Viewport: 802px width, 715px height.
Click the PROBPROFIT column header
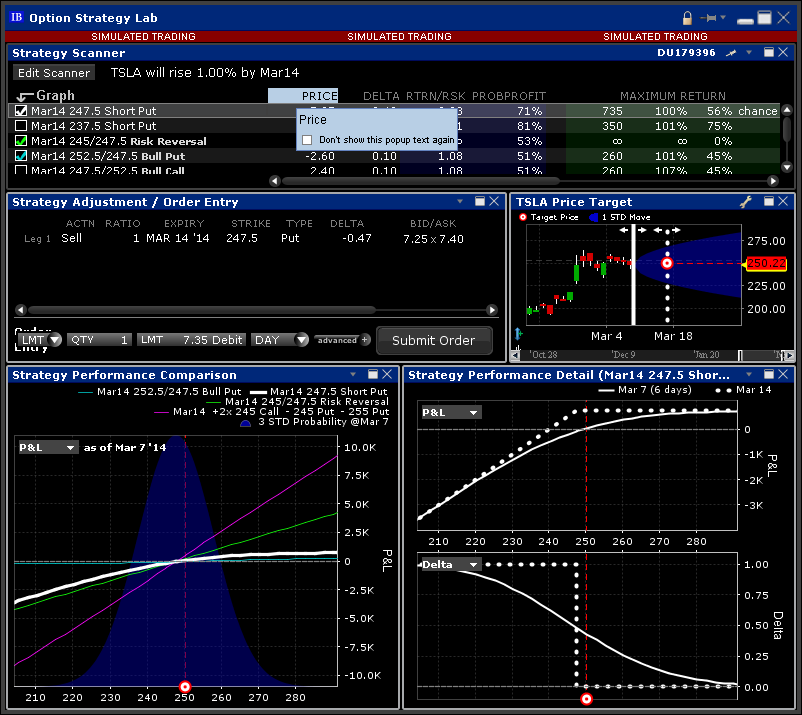click(508, 96)
